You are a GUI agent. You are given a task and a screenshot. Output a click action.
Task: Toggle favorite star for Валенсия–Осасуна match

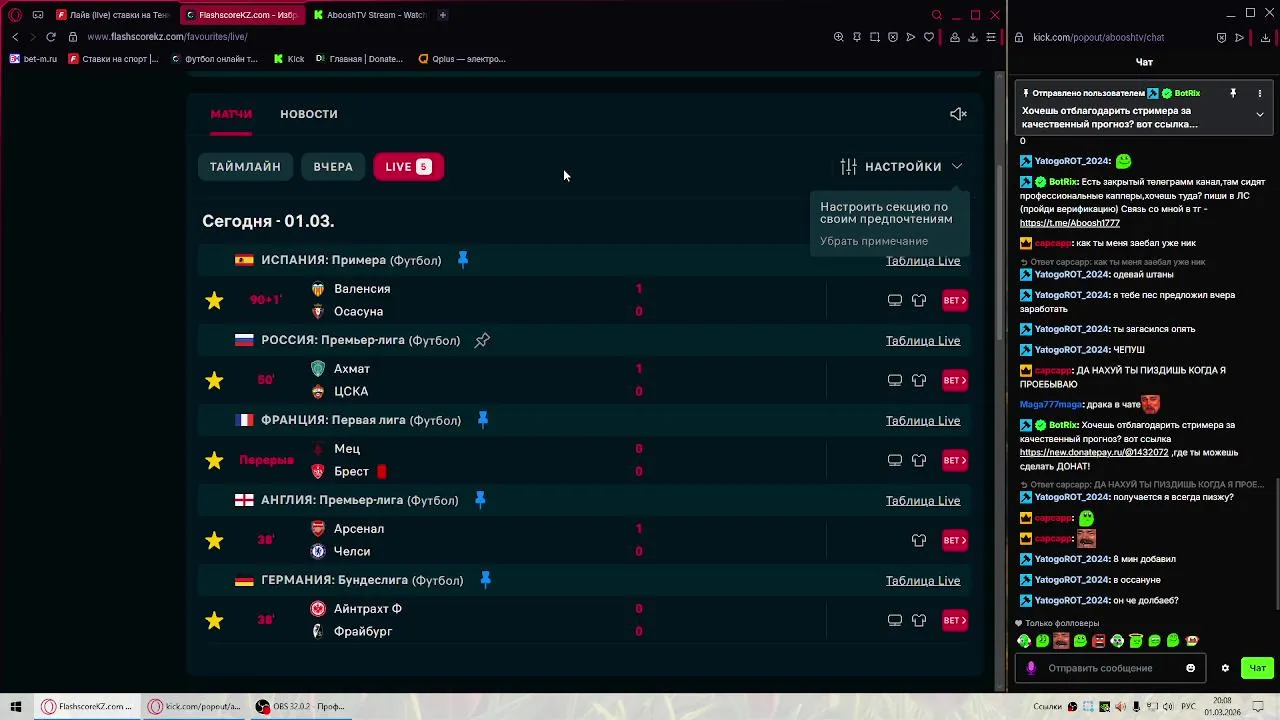click(x=214, y=300)
